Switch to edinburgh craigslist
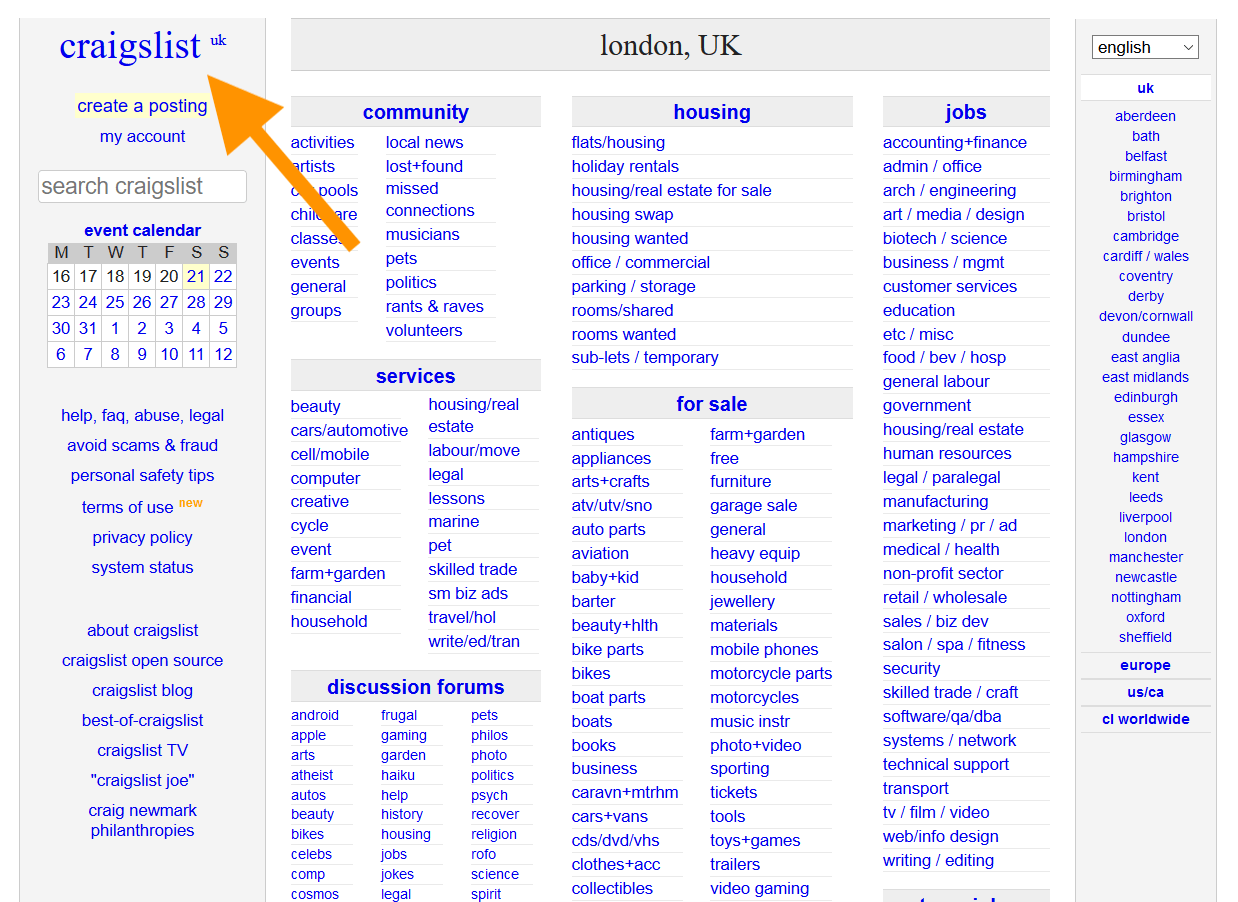The width and height of the screenshot is (1238, 902). 1145,397
